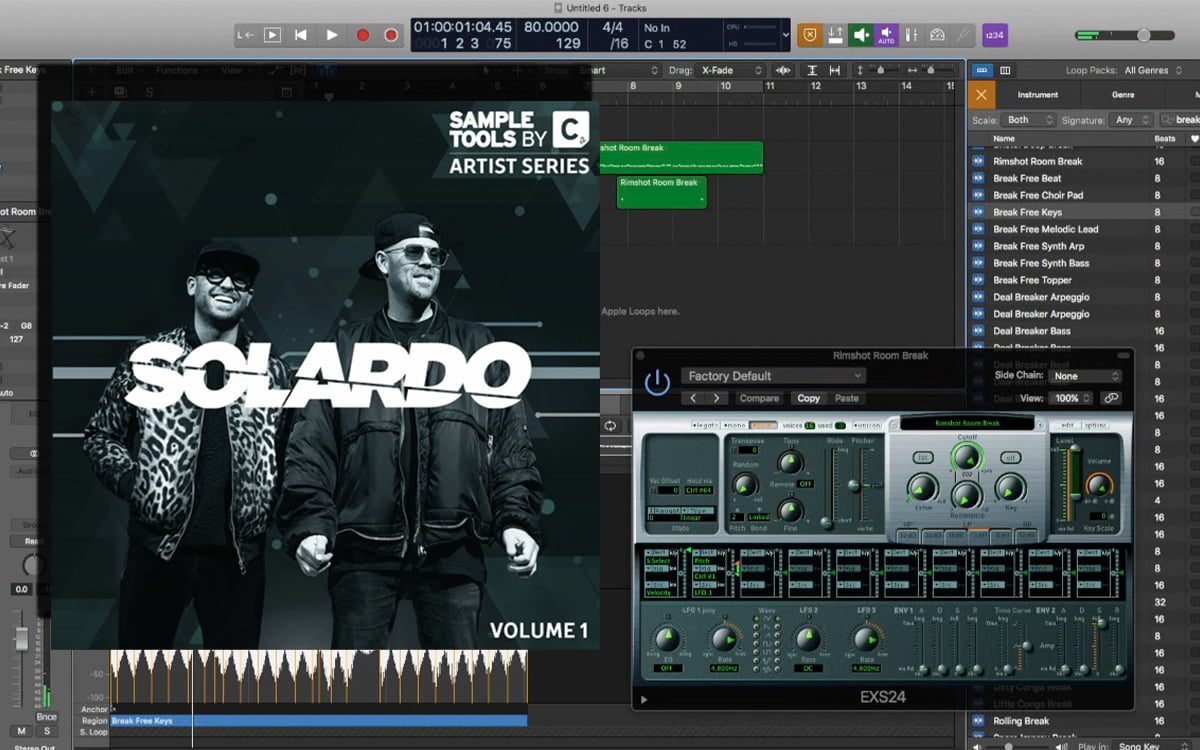The width and height of the screenshot is (1200, 750).
Task: Open the Factory Default preset dropdown
Action: pyautogui.click(x=773, y=376)
